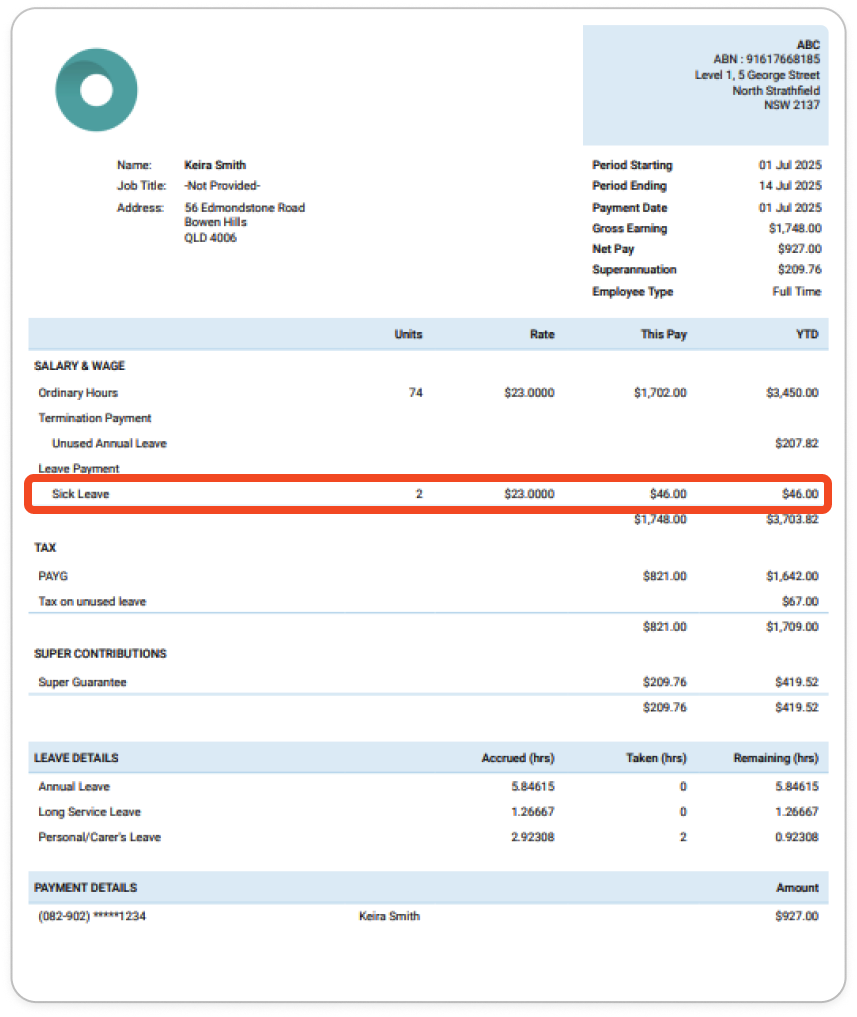Click North Strathfield company address line

click(x=776, y=90)
